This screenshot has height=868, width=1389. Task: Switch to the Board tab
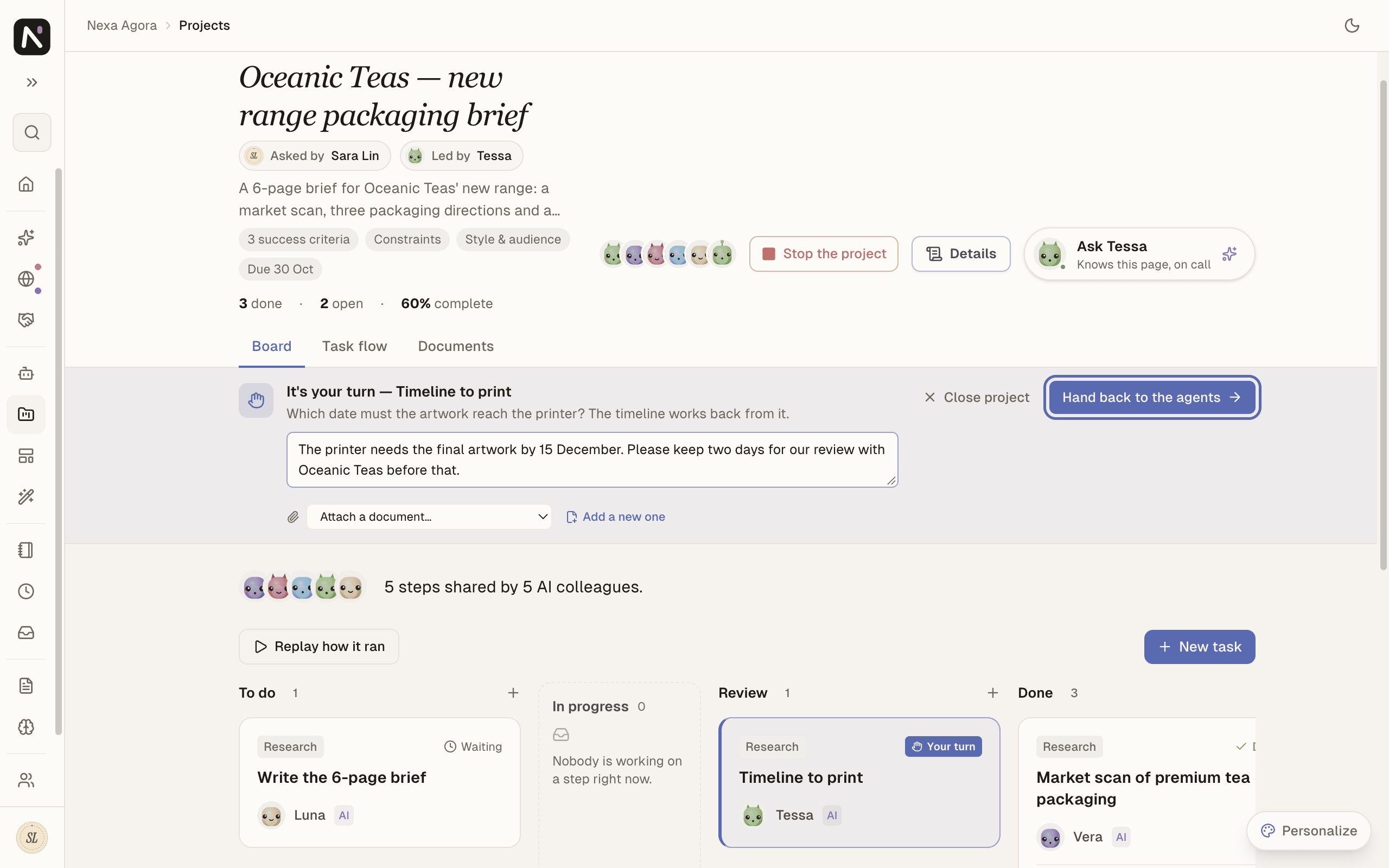[271, 346]
